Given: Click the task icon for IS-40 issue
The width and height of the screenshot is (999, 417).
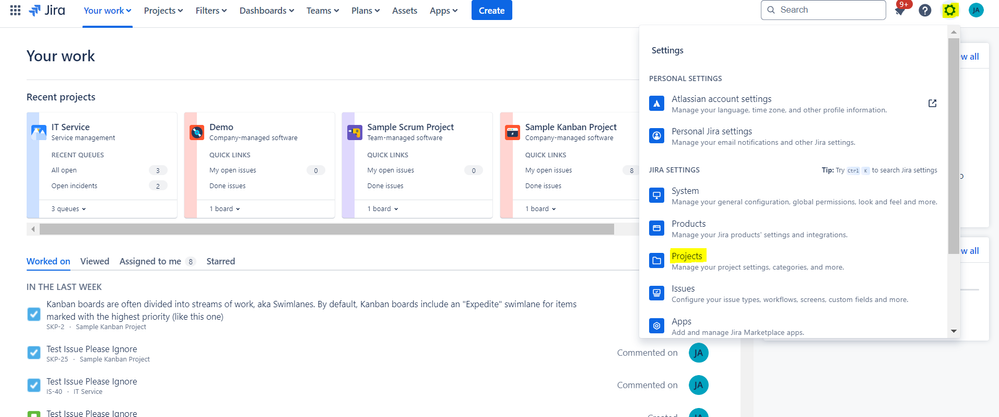Looking at the screenshot, I should [x=34, y=385].
